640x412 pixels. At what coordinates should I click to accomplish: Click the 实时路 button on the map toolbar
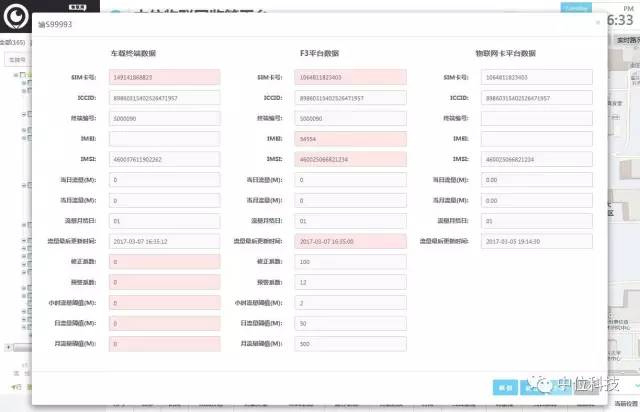pyautogui.click(x=627, y=40)
